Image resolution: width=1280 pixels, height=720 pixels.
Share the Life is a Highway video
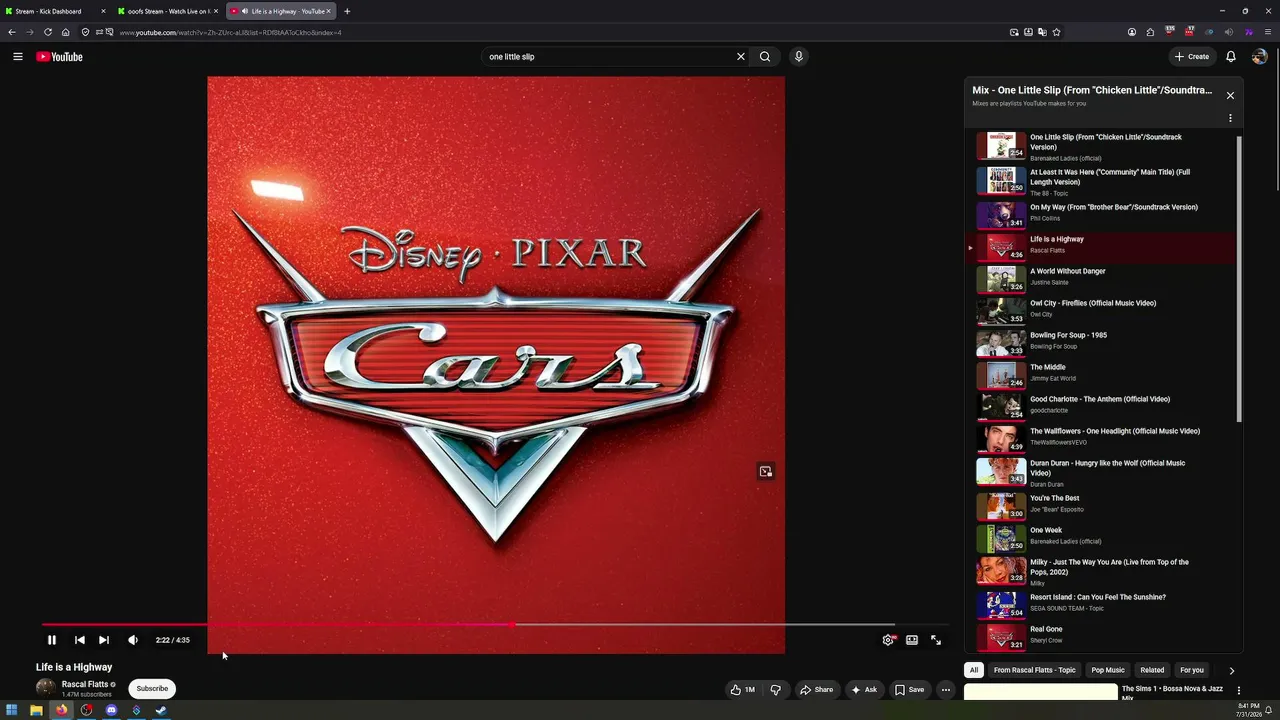[816, 689]
